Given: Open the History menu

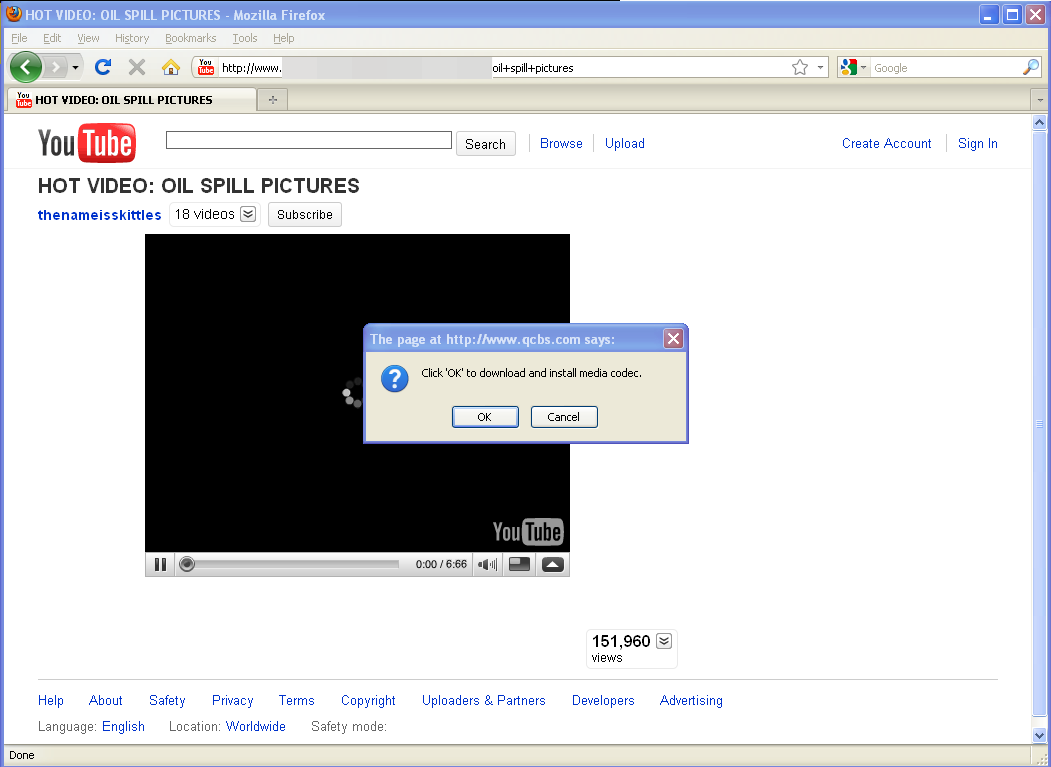Looking at the screenshot, I should pos(131,38).
